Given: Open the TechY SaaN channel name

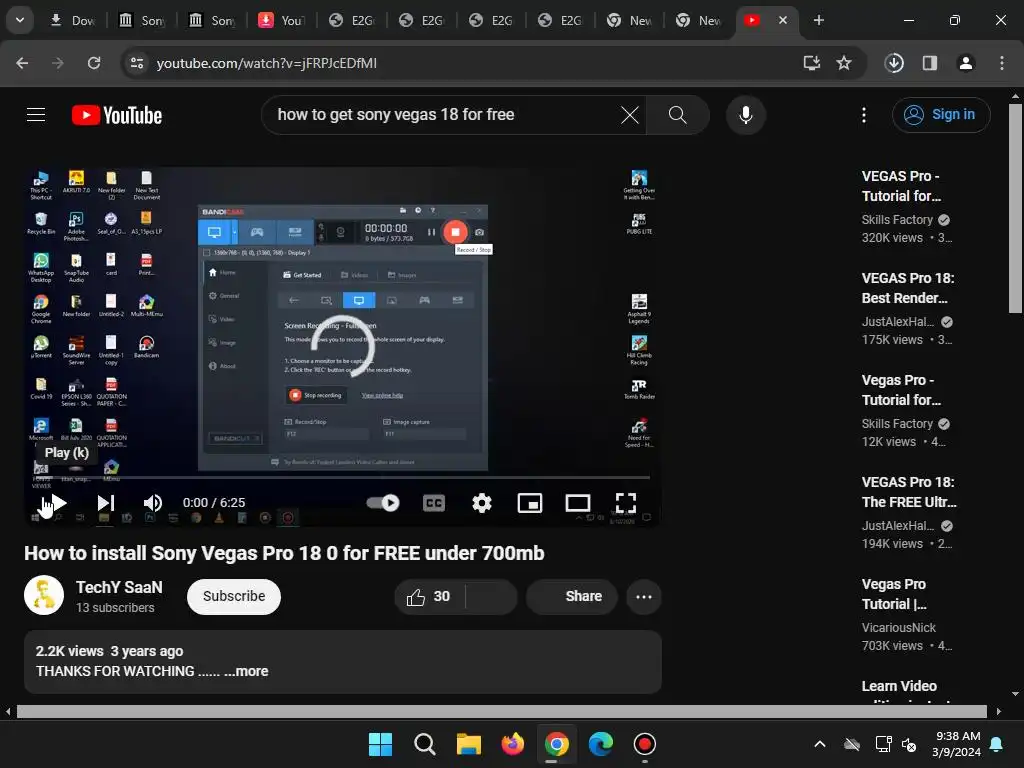Looking at the screenshot, I should [x=119, y=587].
